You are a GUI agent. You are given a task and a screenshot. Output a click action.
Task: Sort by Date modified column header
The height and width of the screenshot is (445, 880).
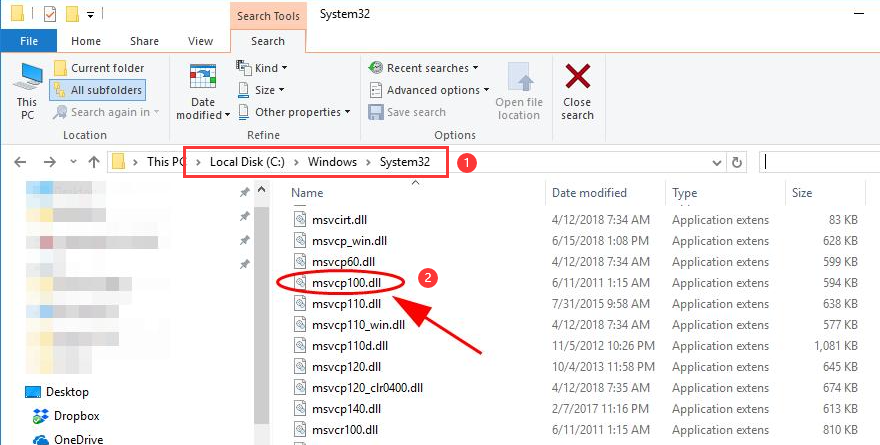click(589, 192)
